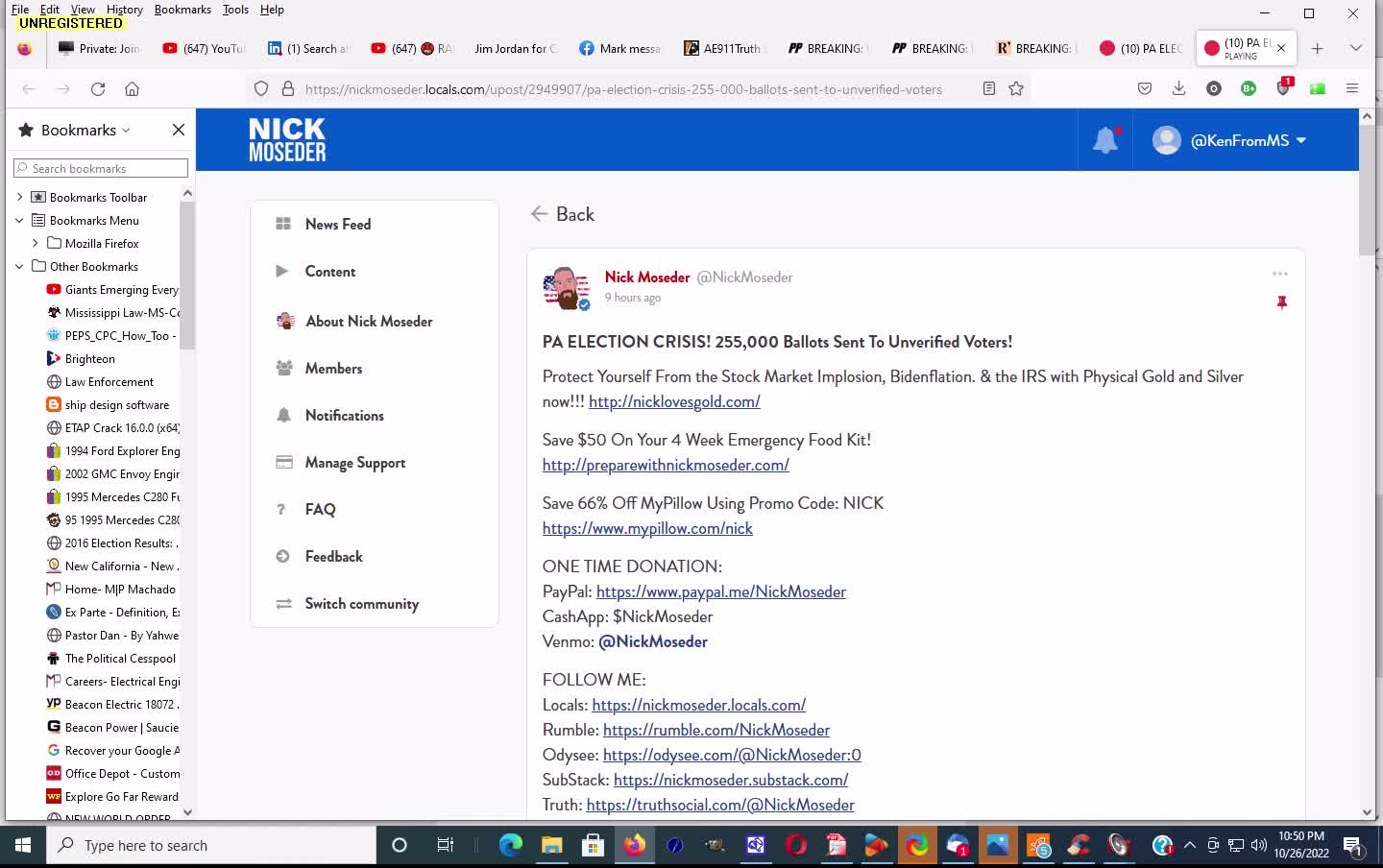This screenshot has width=1383, height=868.
Task: Go to the browser Home icon
Action: coord(133,88)
